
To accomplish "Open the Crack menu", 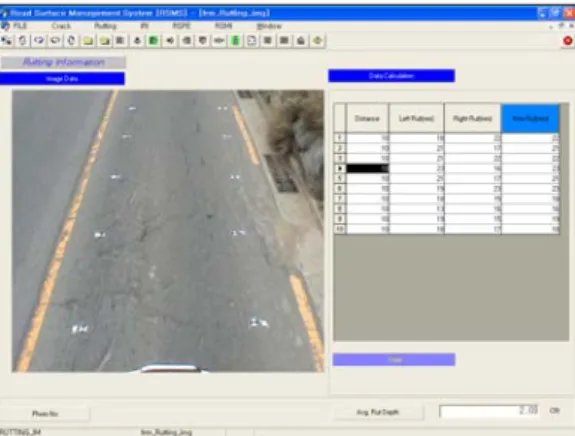I will 61,26.
